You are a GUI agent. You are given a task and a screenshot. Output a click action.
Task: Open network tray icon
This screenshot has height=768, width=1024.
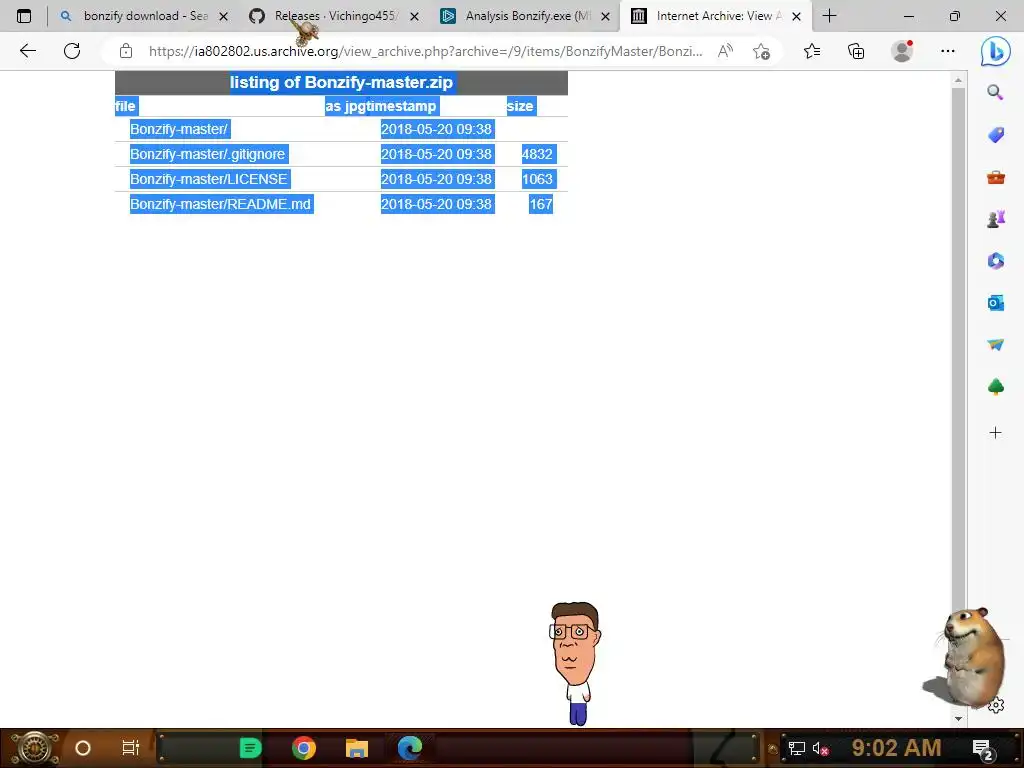796,748
